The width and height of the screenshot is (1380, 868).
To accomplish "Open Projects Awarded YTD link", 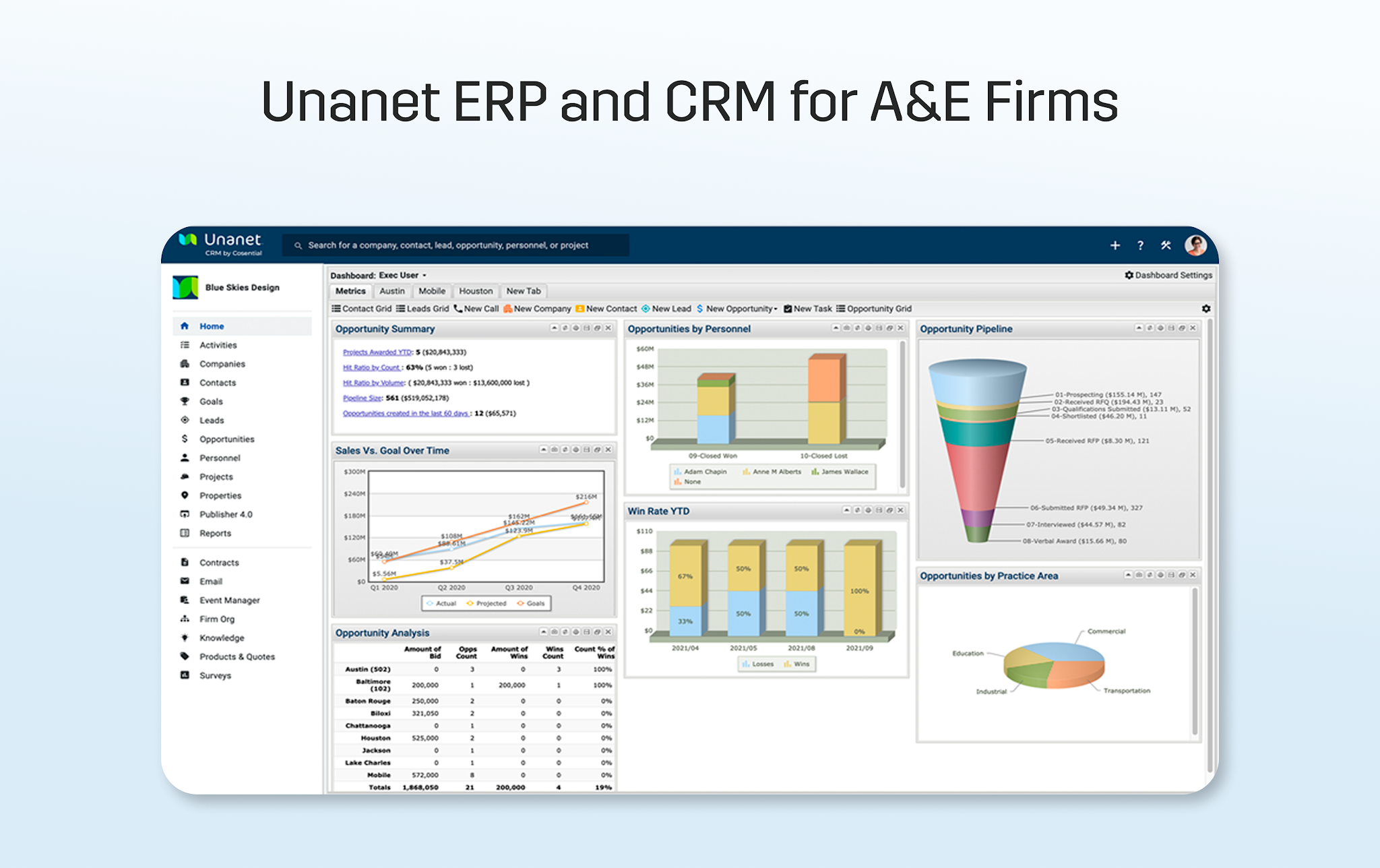I will [x=377, y=352].
